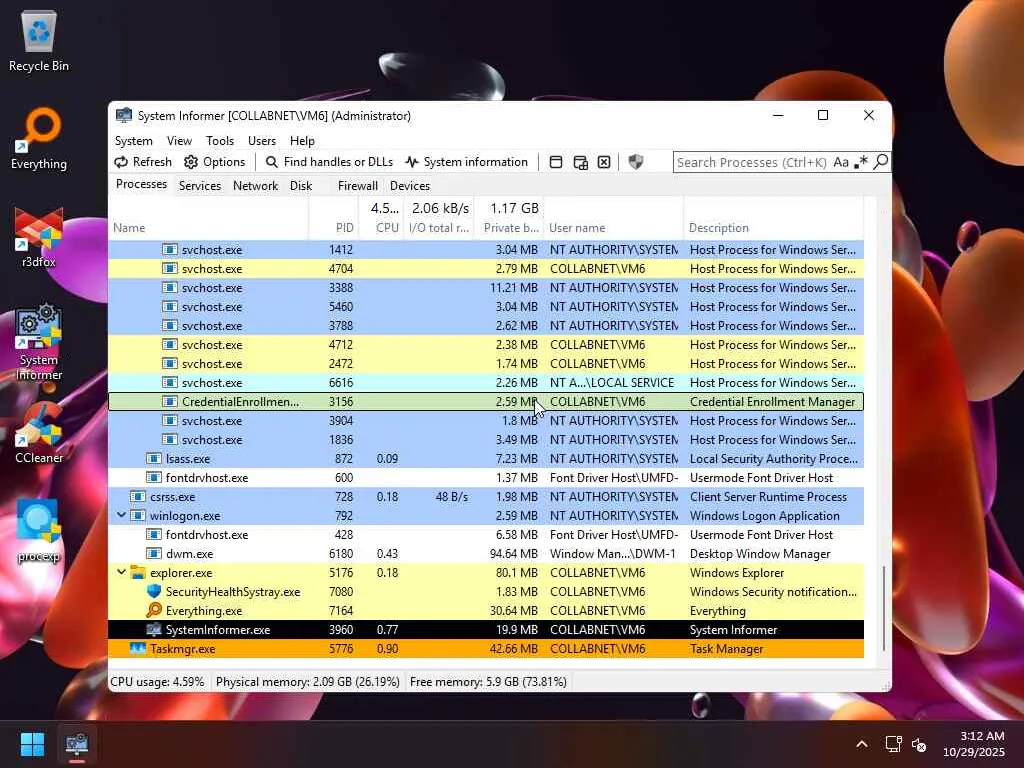Click the explorer.exe folder icon

(138, 573)
